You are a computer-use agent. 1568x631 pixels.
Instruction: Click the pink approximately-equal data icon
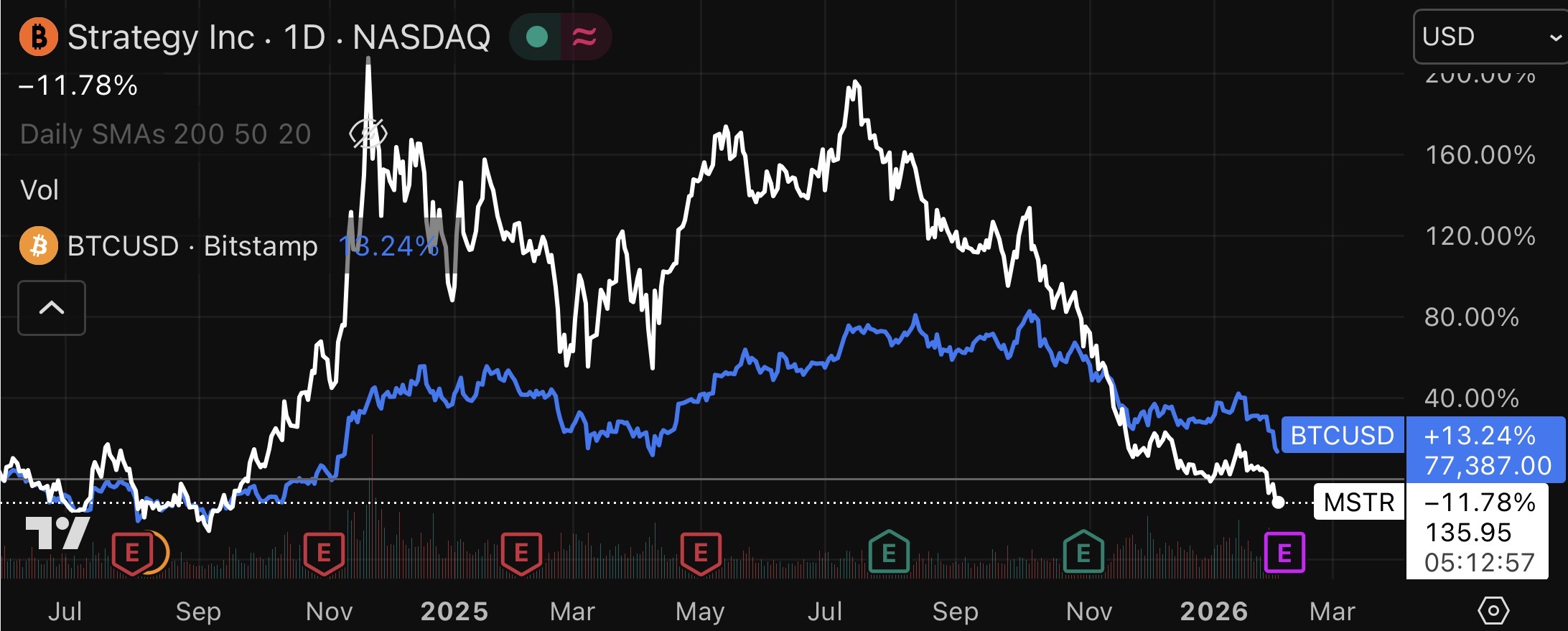(x=584, y=37)
